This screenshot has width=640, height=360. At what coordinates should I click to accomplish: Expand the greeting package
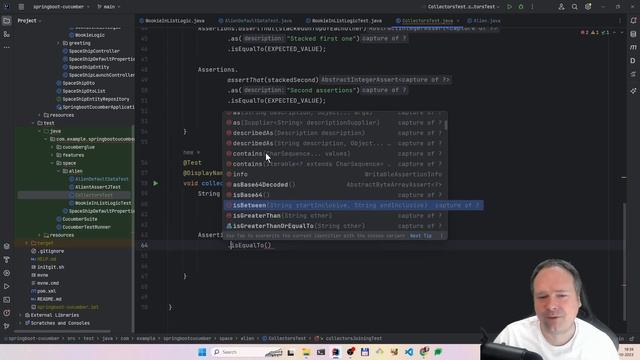(x=58, y=43)
